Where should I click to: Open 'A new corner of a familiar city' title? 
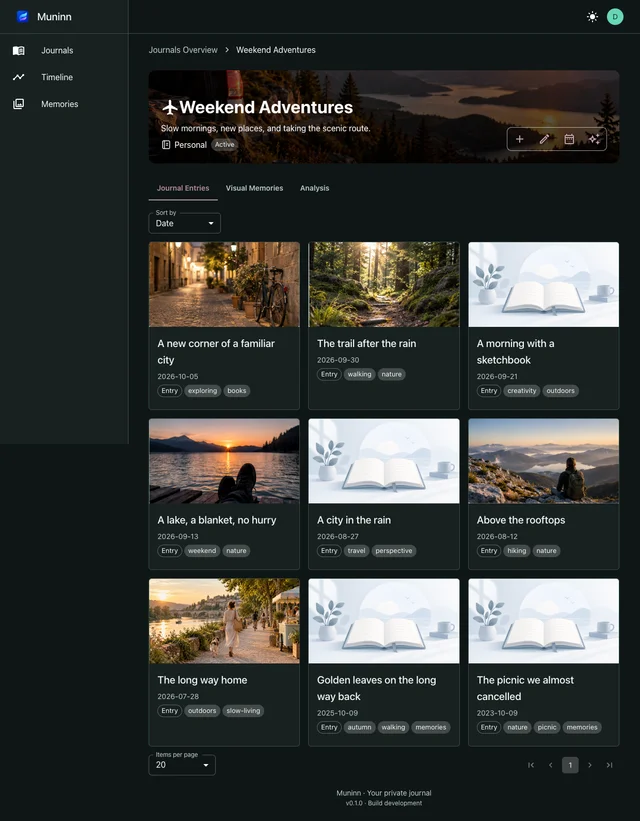click(216, 352)
